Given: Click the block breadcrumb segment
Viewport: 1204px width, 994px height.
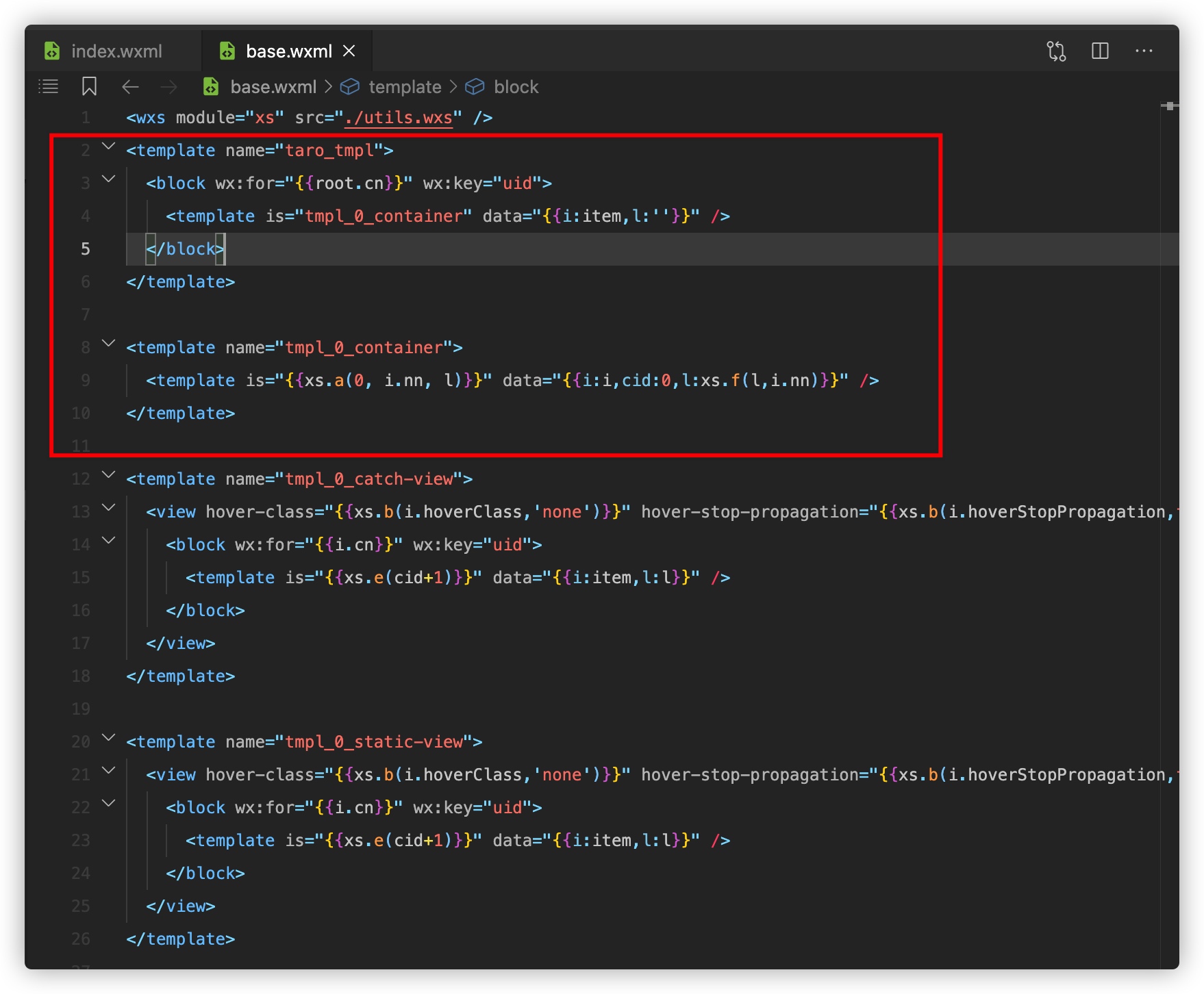Looking at the screenshot, I should coord(516,87).
